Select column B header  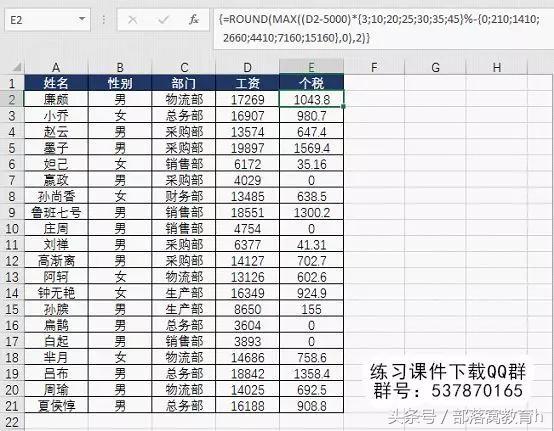click(120, 67)
